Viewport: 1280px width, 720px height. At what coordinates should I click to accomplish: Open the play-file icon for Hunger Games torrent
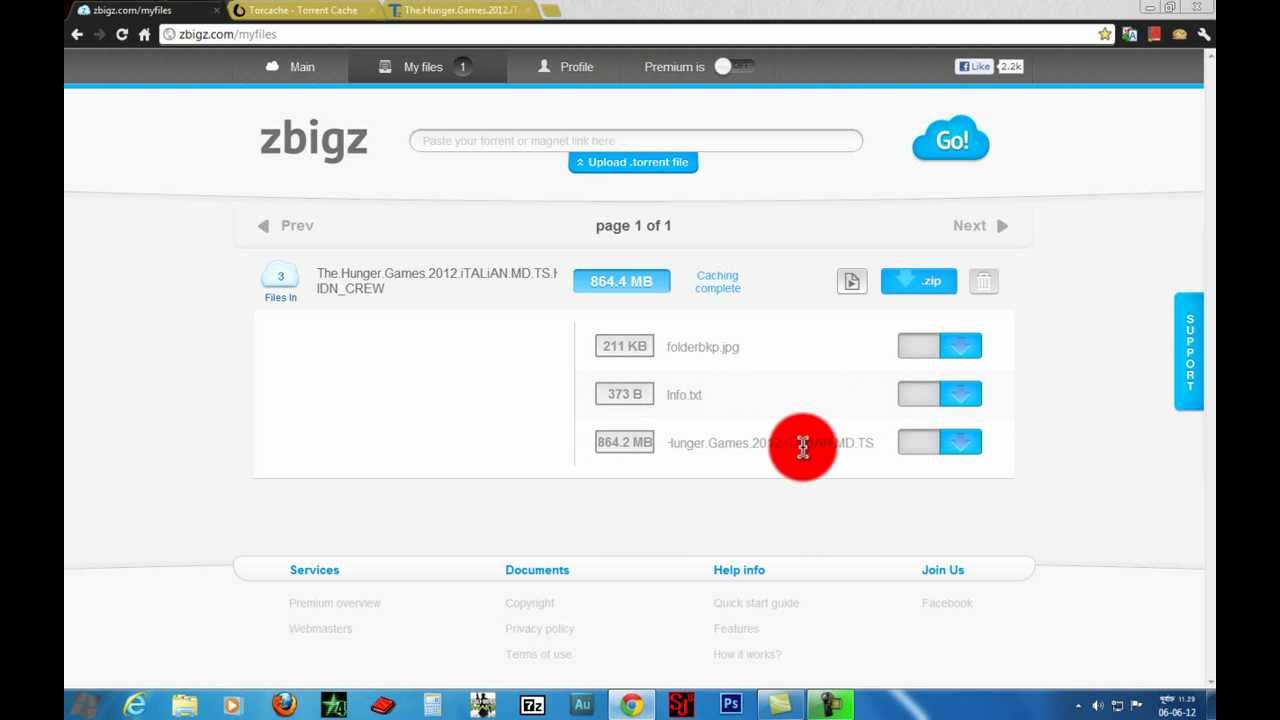(852, 282)
